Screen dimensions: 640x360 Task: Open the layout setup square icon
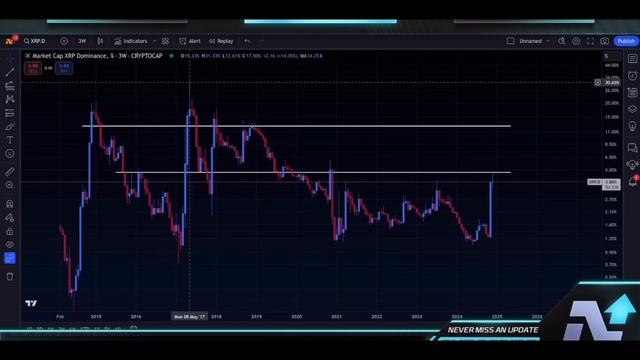510,41
